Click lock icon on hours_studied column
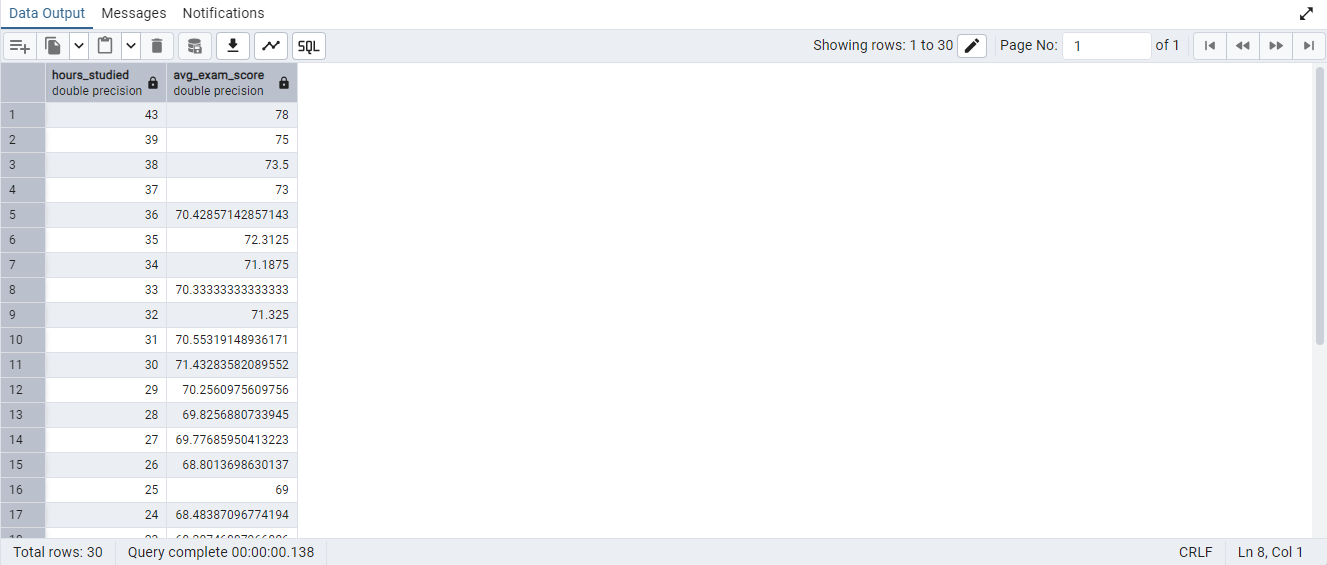 [153, 83]
